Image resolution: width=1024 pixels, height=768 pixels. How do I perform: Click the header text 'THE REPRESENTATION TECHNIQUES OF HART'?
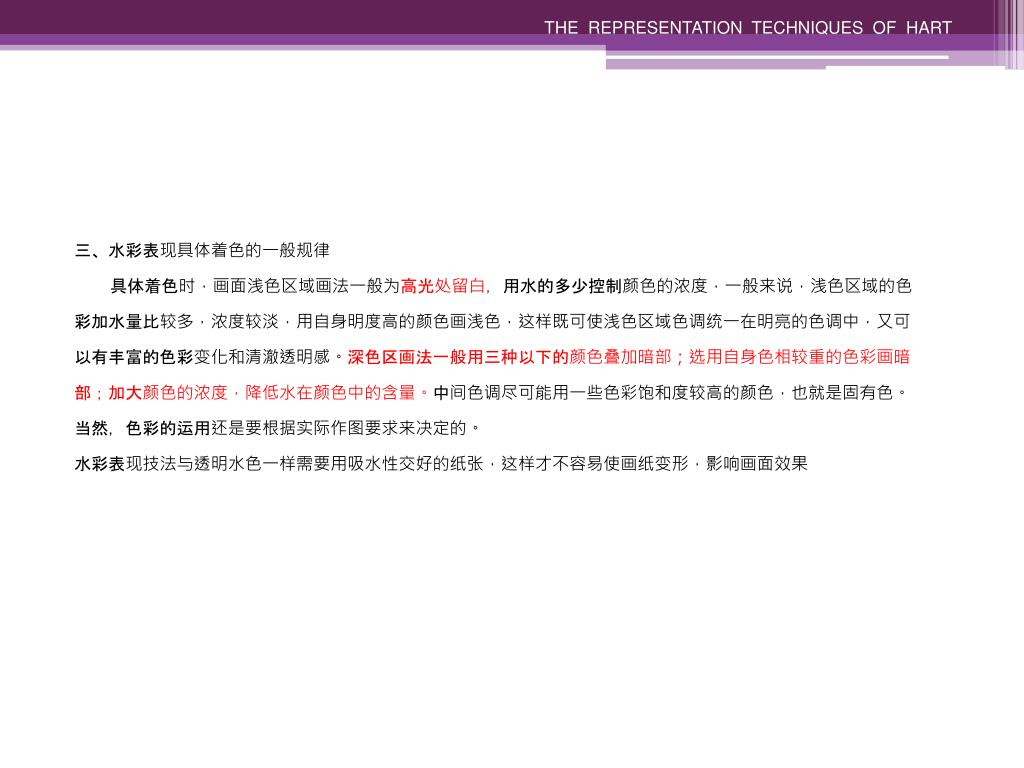pyautogui.click(x=748, y=27)
